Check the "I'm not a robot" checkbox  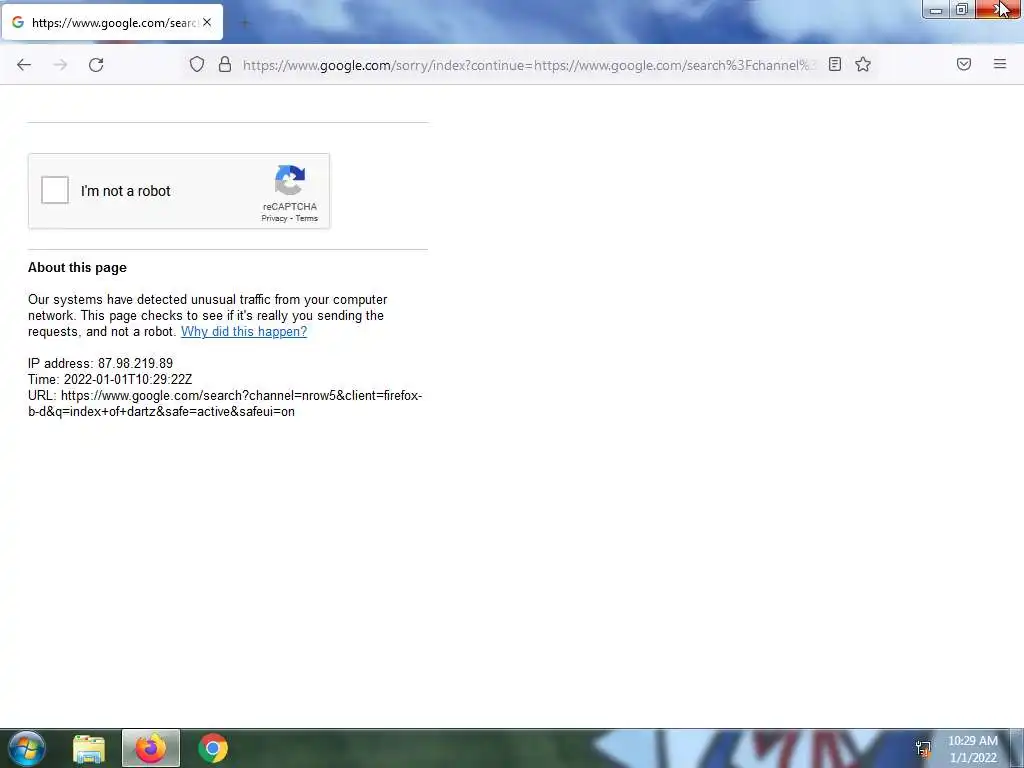tap(55, 190)
